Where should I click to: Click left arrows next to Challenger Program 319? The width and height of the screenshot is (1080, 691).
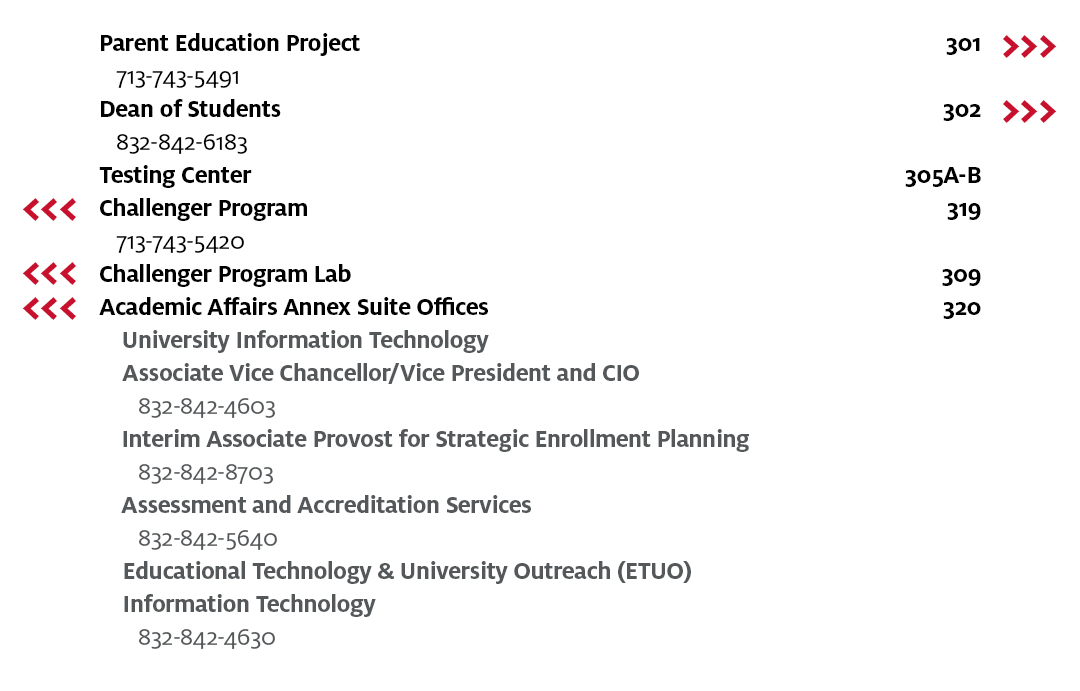click(50, 209)
